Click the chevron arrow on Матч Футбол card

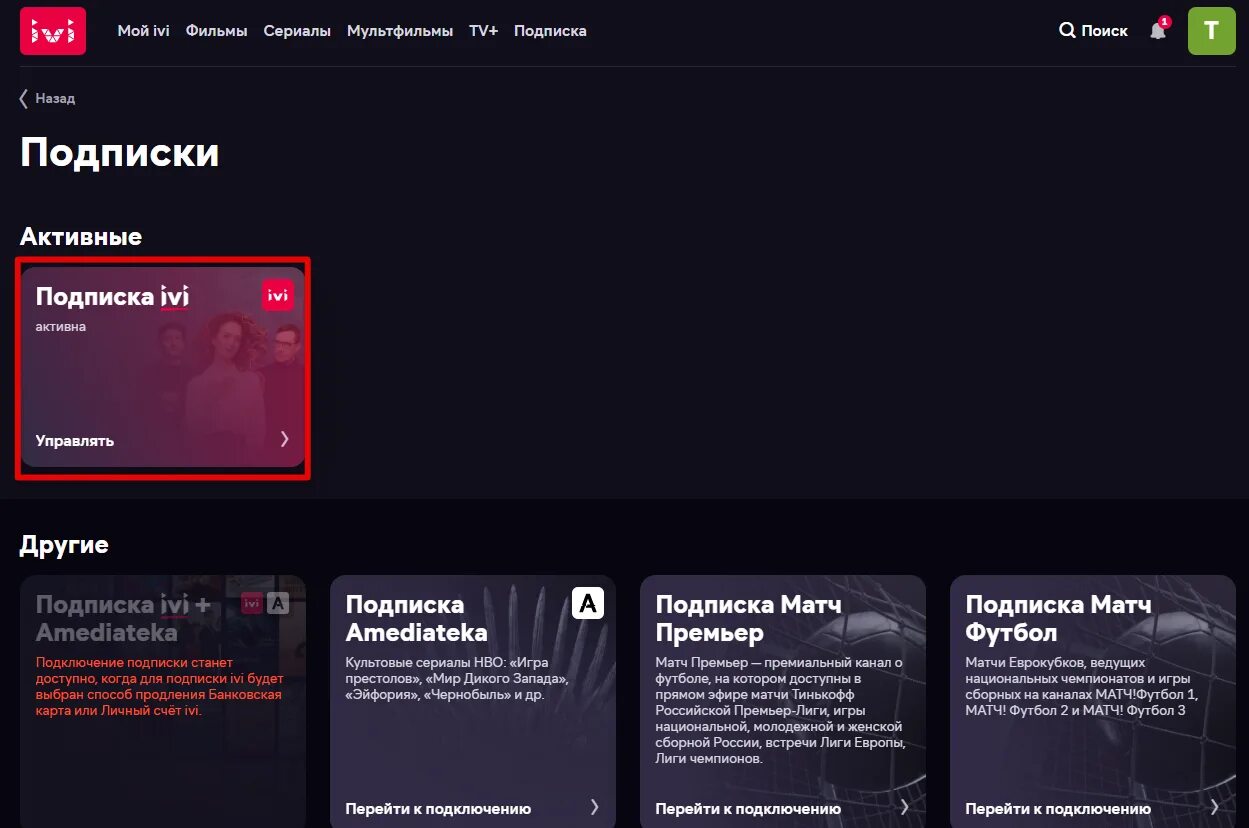pyautogui.click(x=1214, y=807)
